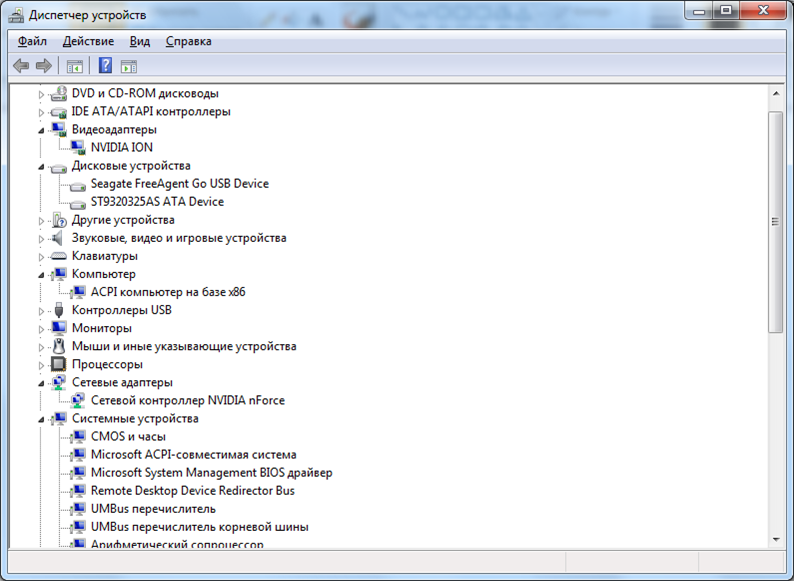Open the Файл menu

32,41
